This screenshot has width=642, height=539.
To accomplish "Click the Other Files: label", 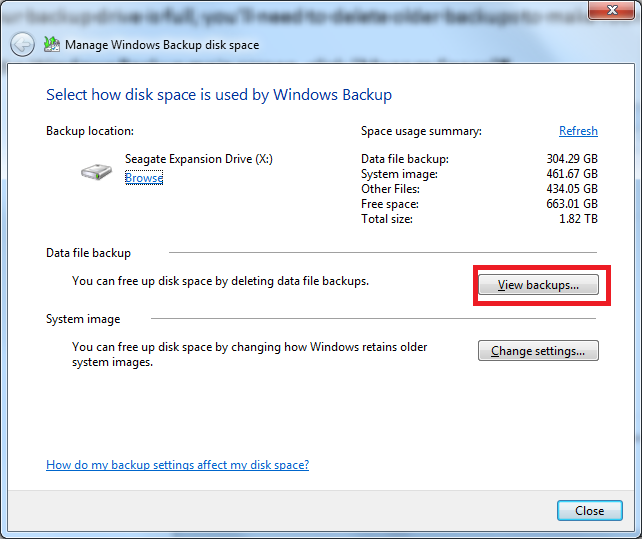I will [390, 189].
